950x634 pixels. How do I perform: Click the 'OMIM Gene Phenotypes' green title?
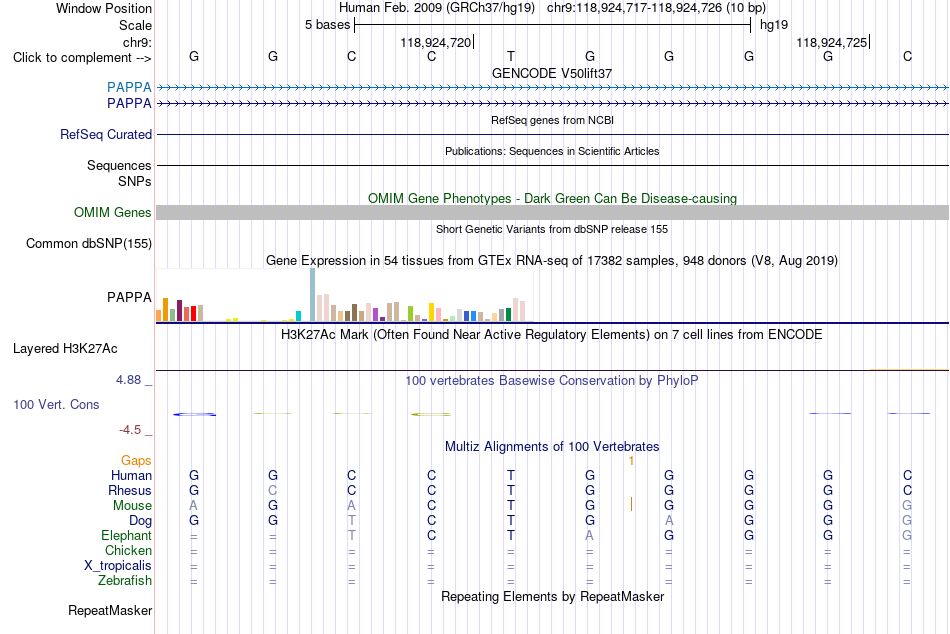(x=552, y=199)
